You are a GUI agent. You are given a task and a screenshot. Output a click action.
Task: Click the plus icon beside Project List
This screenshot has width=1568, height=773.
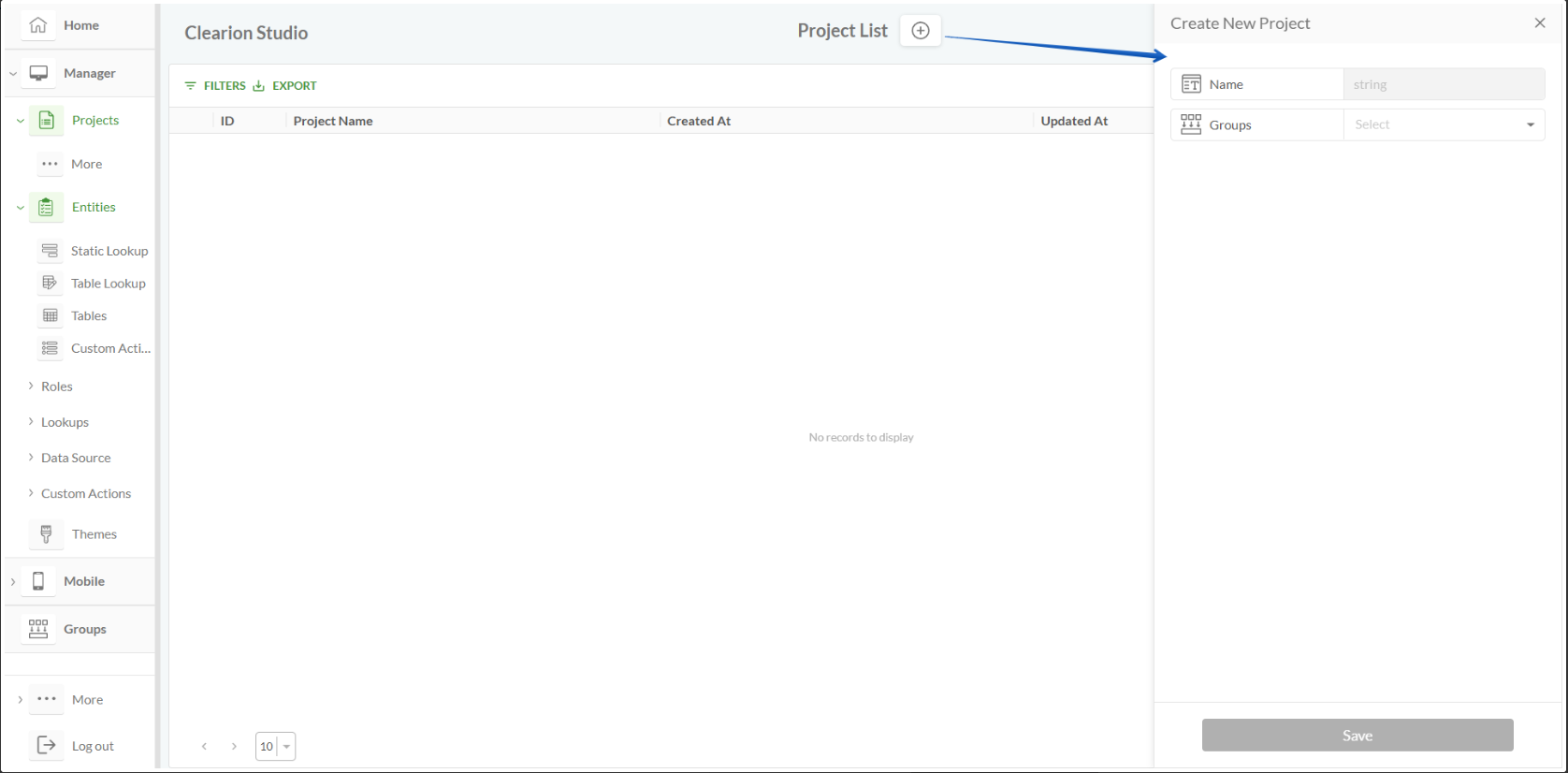921,31
